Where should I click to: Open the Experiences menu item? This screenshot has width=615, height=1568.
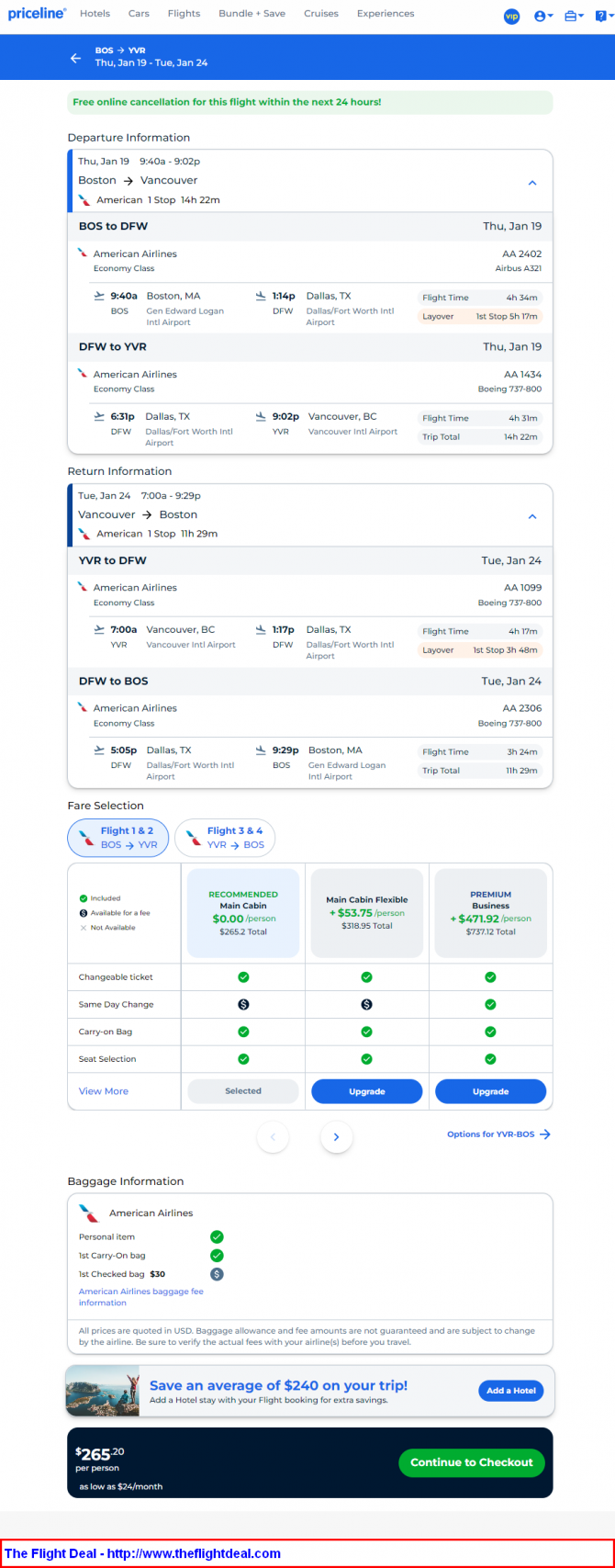tap(386, 14)
